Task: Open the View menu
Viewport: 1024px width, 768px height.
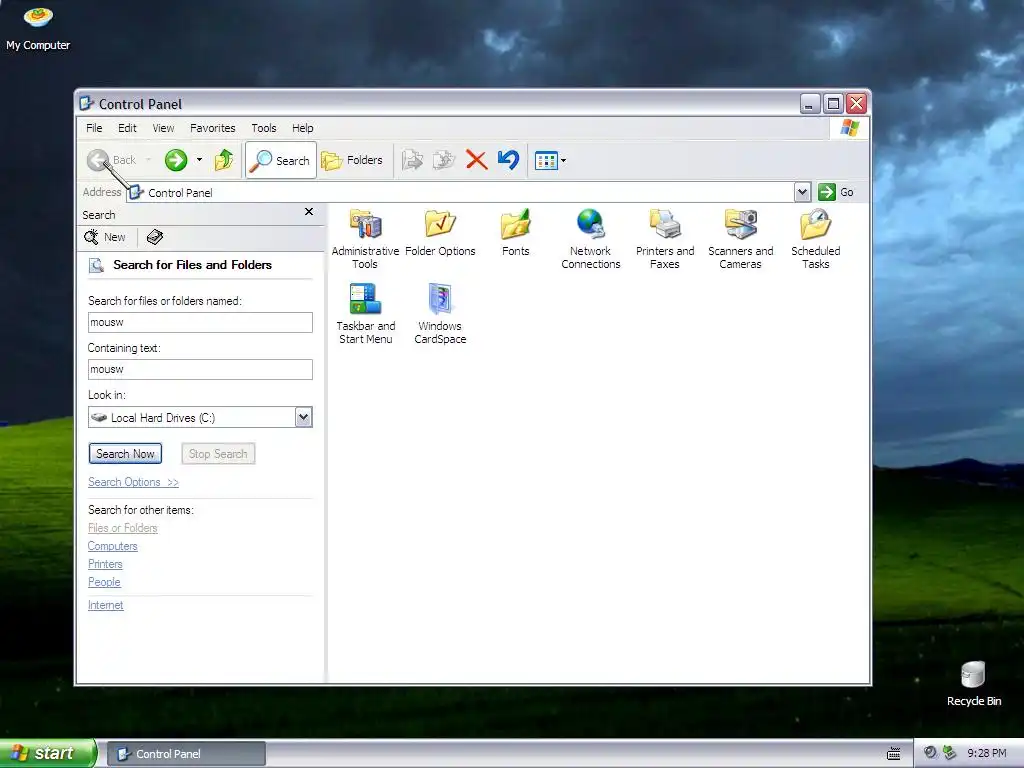Action: pyautogui.click(x=163, y=128)
